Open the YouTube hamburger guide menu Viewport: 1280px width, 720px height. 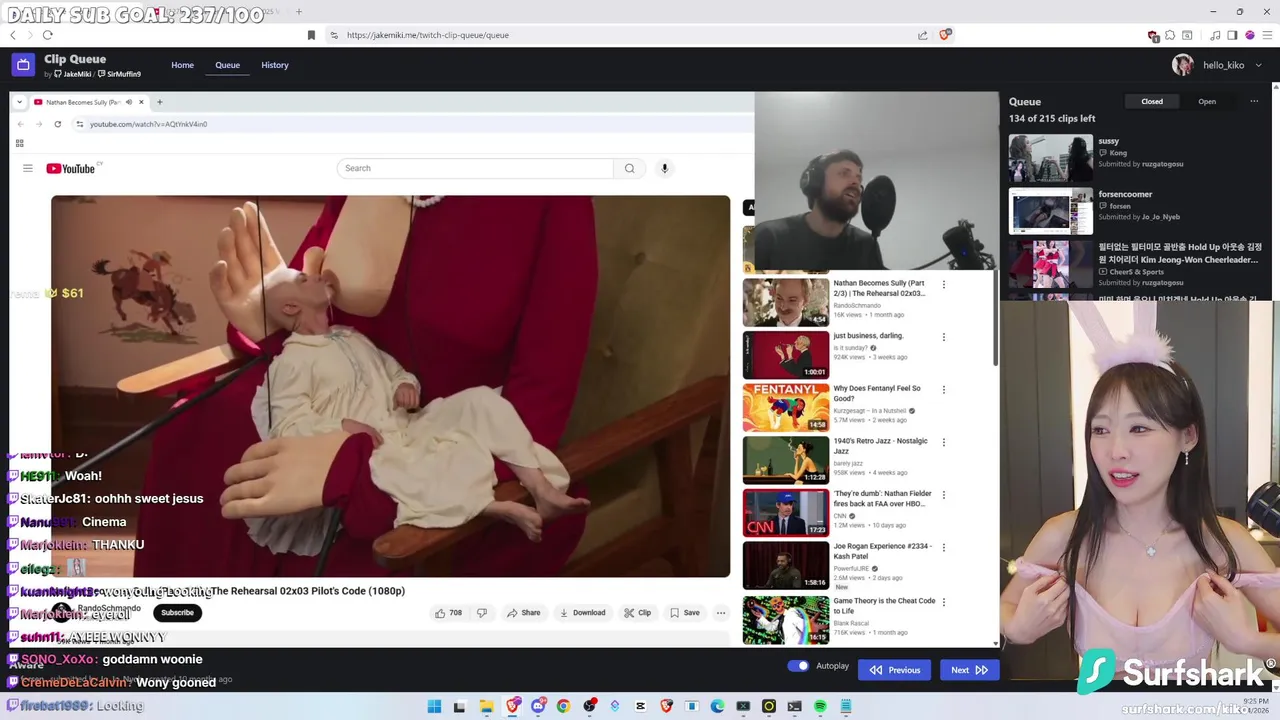click(x=28, y=168)
